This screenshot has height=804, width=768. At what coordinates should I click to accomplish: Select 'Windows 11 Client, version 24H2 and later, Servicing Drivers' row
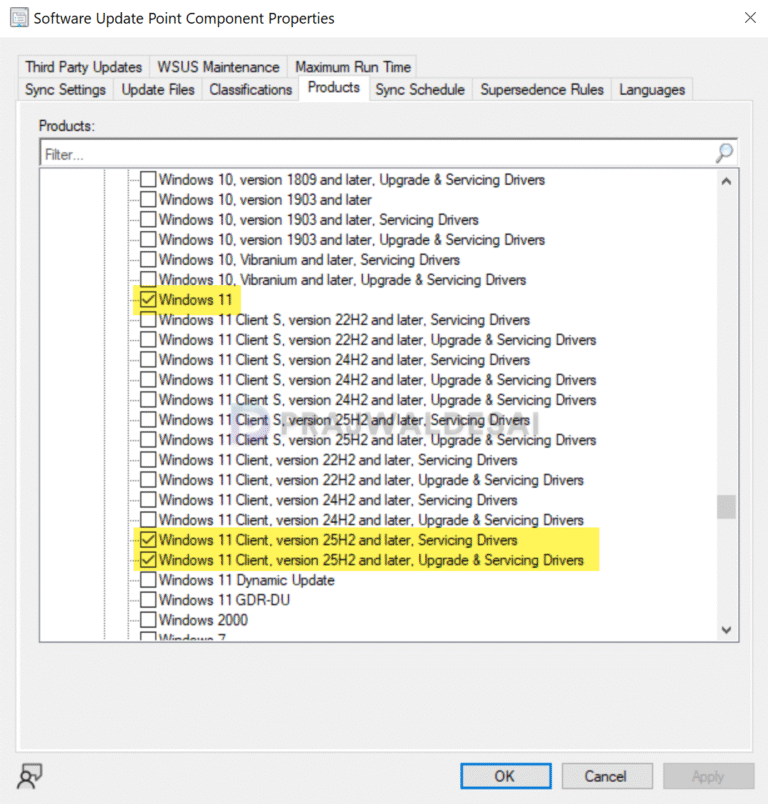(x=338, y=499)
